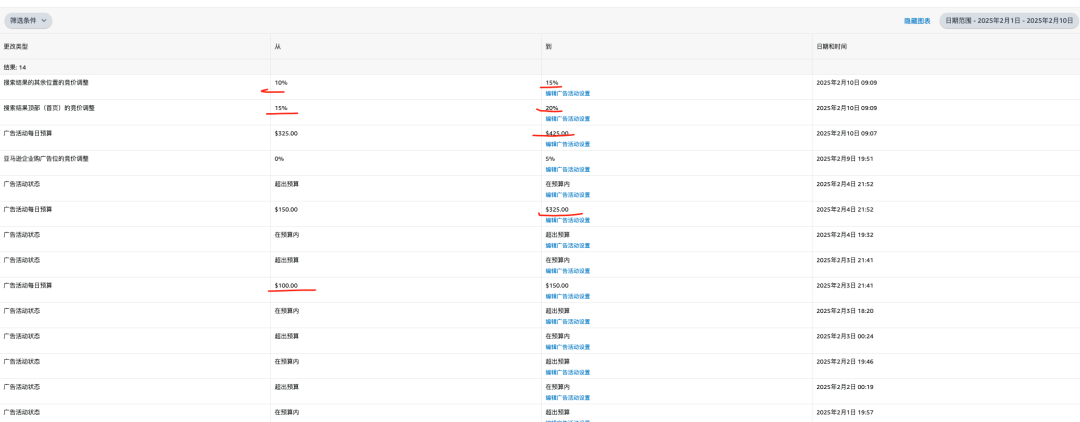Click the 20% value in the 到 column
The width and height of the screenshot is (1080, 422).
pos(552,108)
